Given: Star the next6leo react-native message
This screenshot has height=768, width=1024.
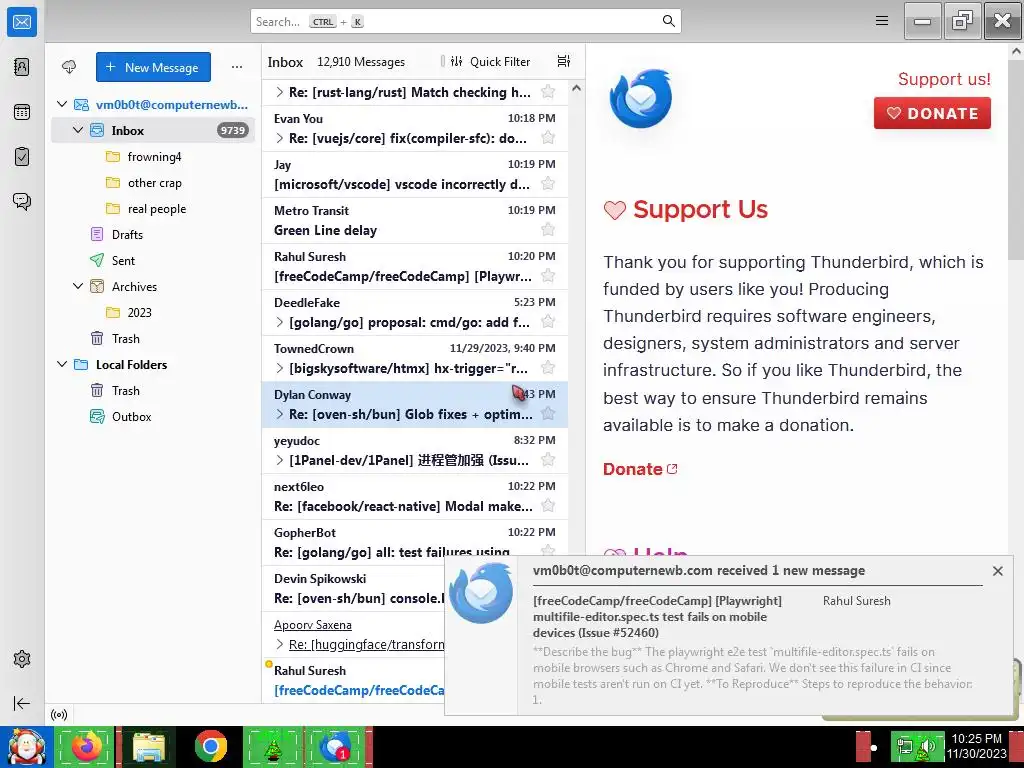Looking at the screenshot, I should pos(548,505).
